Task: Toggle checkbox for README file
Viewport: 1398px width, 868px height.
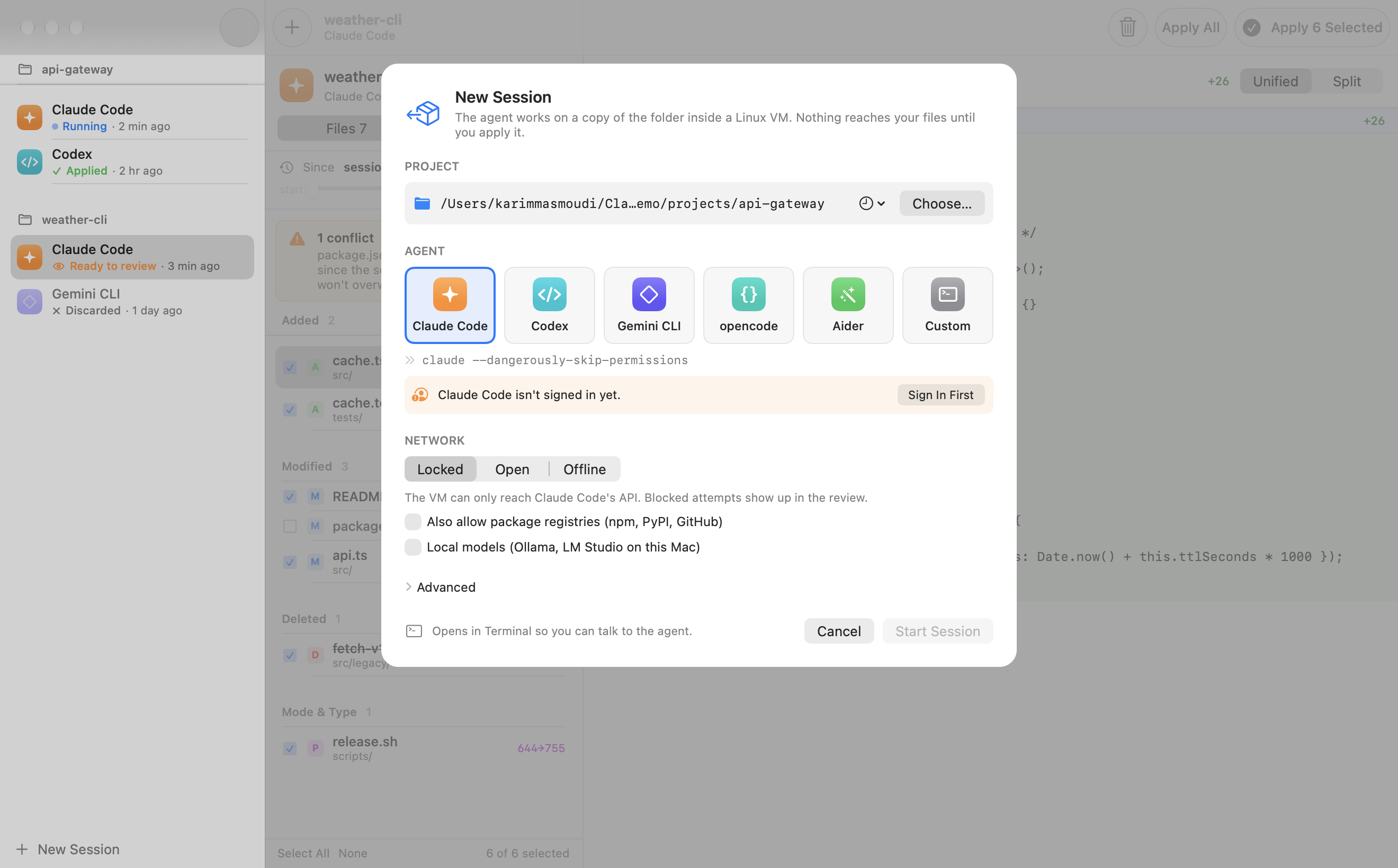Action: pyautogui.click(x=290, y=496)
